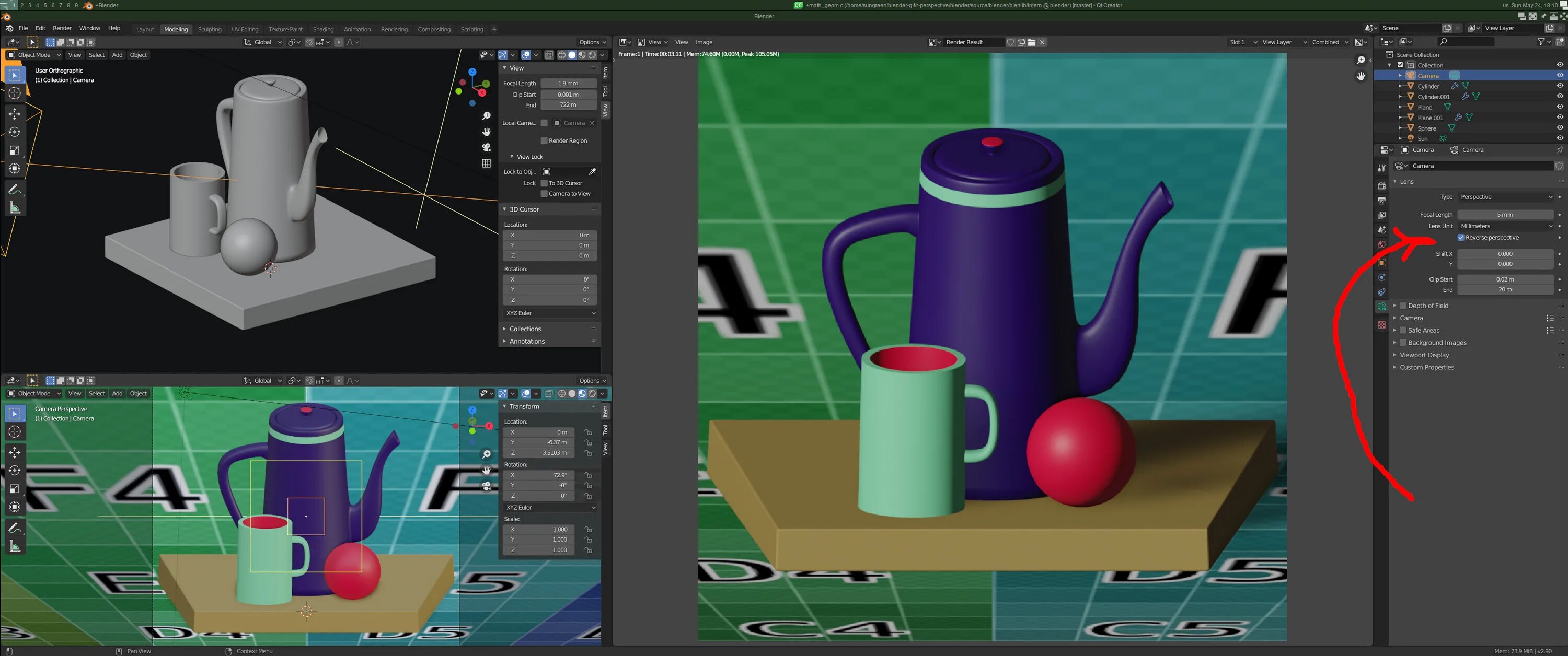The width and height of the screenshot is (1568, 656).
Task: Expand the Collections panel in sidebar
Action: coord(525,329)
